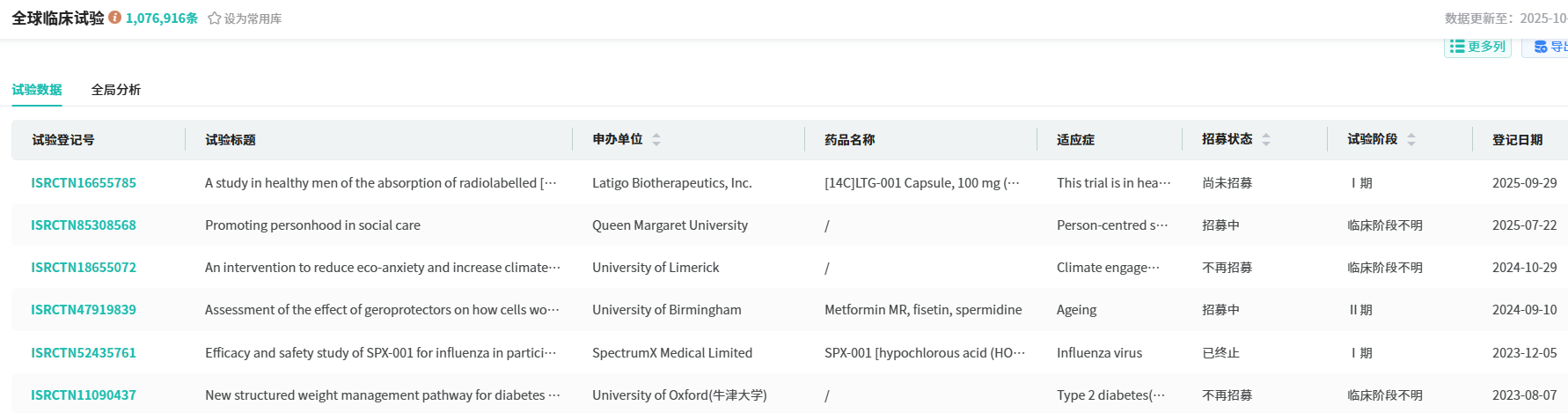Click the info icon beside 全球临床试验
This screenshot has height=413, width=1568.
(x=114, y=18)
